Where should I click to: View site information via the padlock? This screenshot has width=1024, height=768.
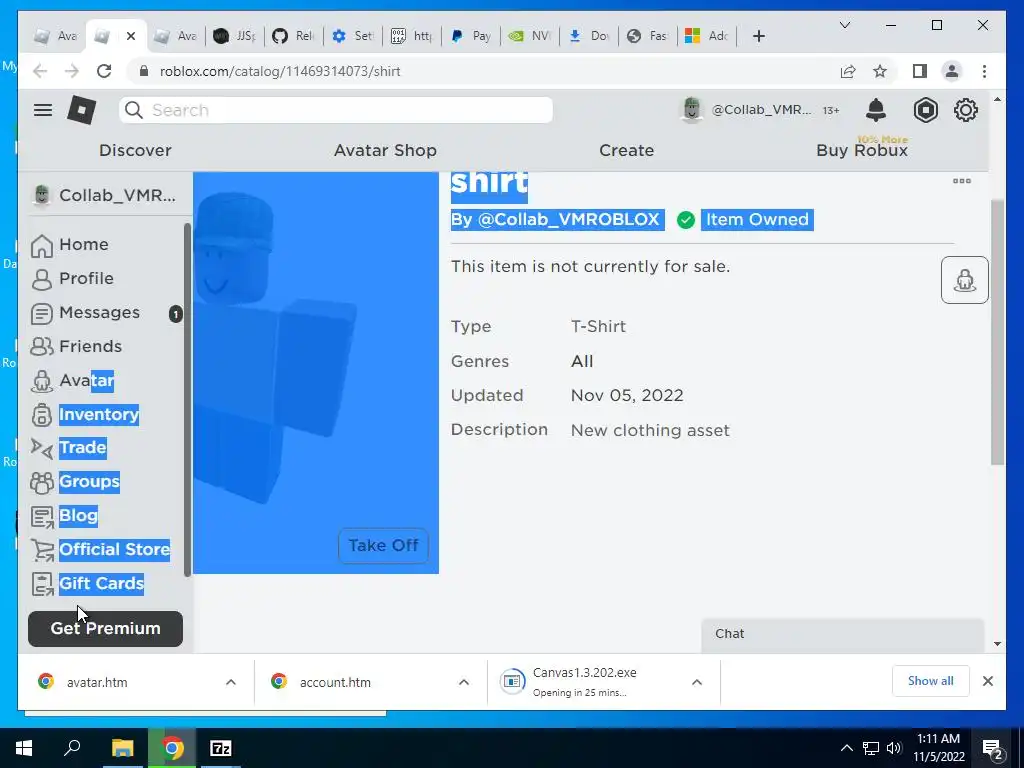pos(144,71)
